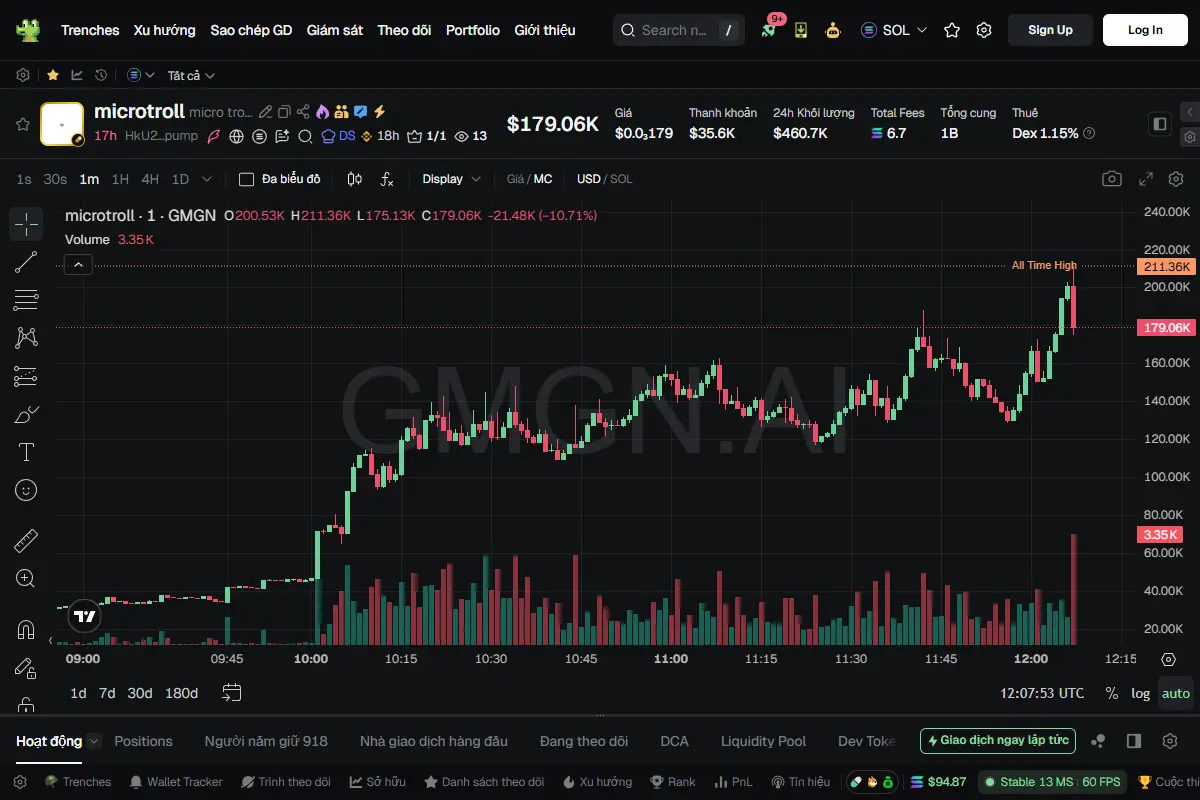
Task: Open candlestick chart type selector
Action: coord(354,179)
